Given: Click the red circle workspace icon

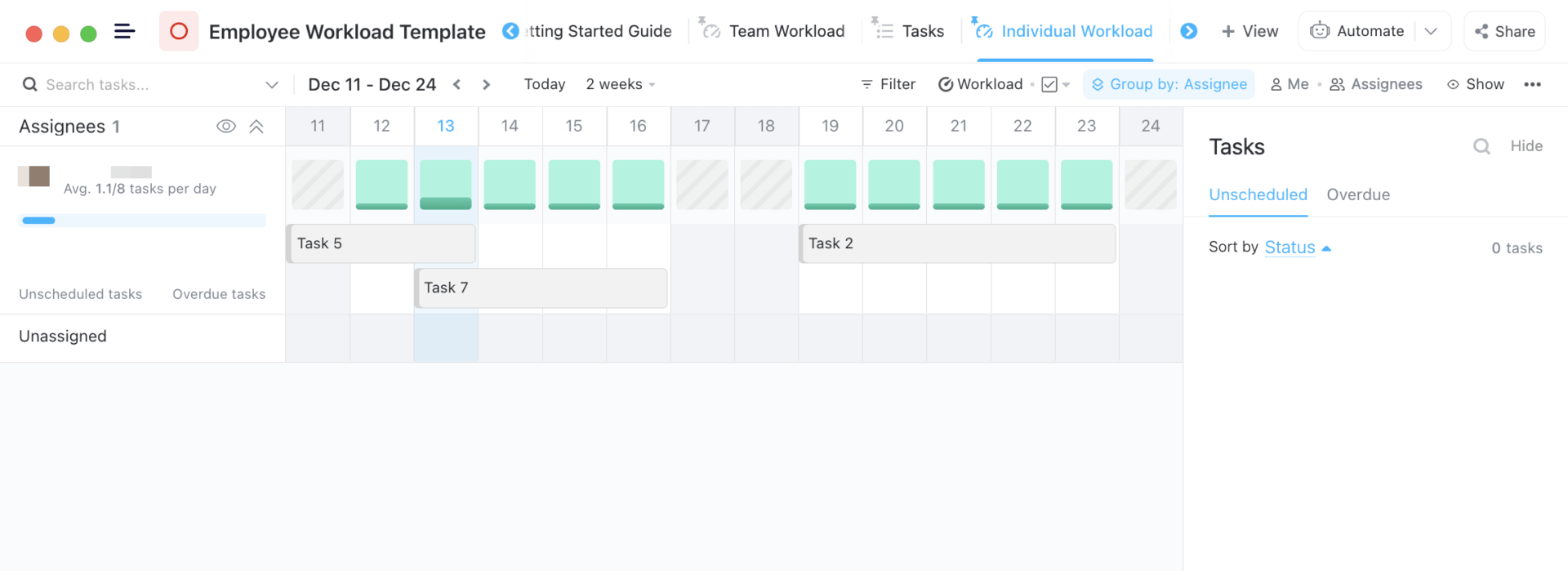Looking at the screenshot, I should point(179,32).
